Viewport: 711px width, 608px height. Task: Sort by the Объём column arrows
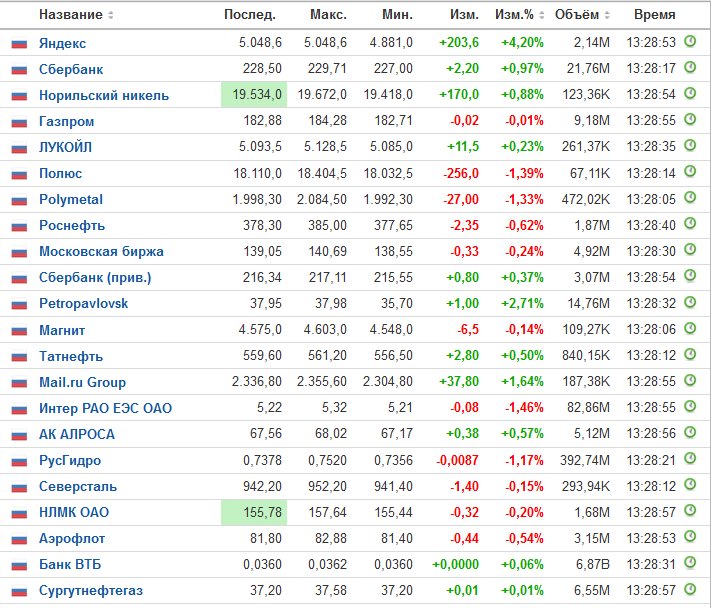(x=607, y=15)
